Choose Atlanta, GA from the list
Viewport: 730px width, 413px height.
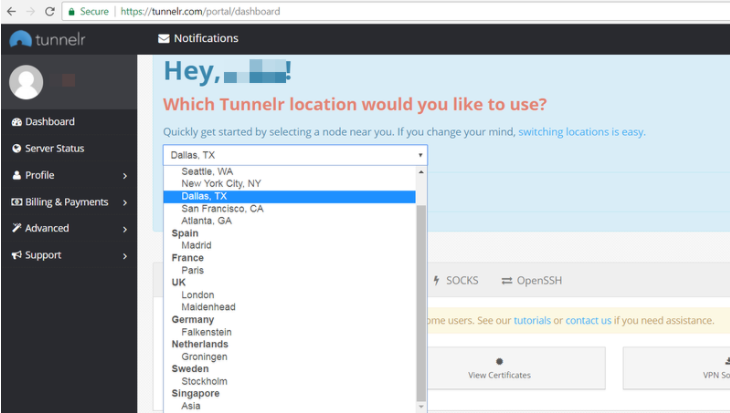(x=290, y=221)
